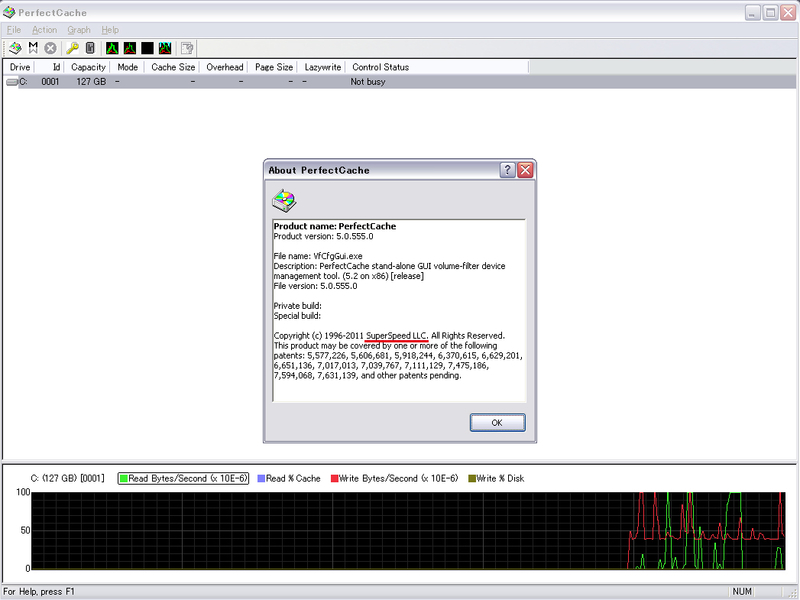This screenshot has height=600, width=800.
Task: Click the Id column header
Action: click(x=49, y=67)
